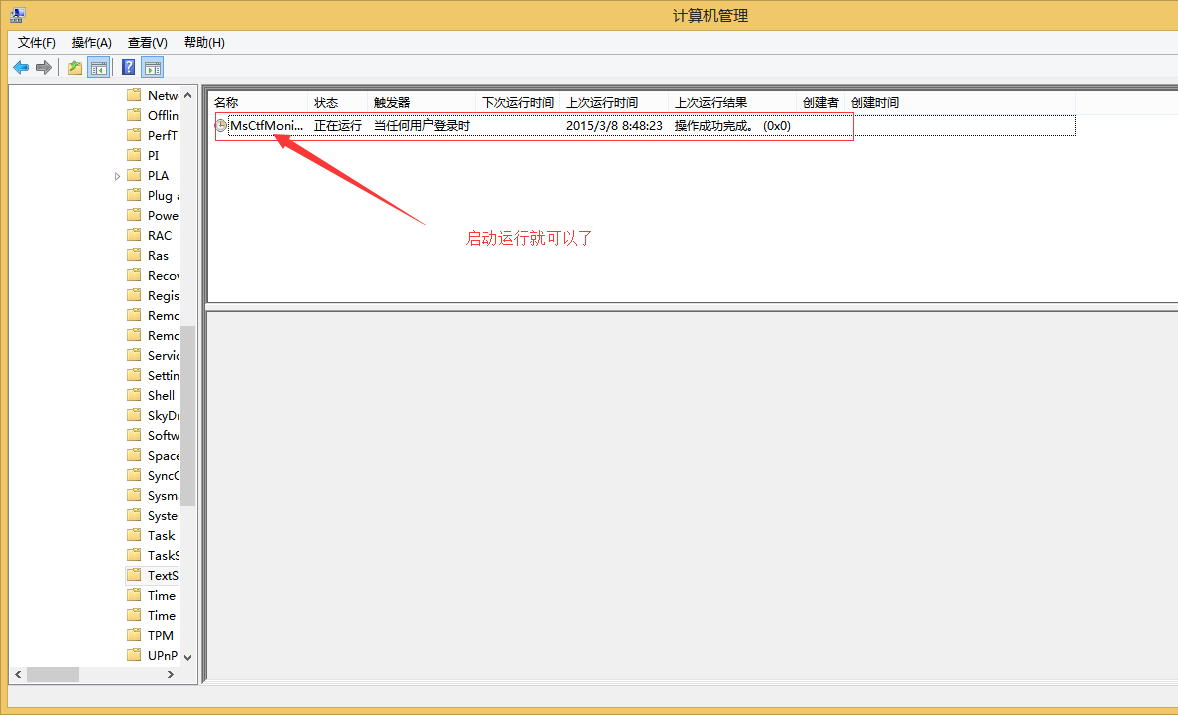Sort by the 上次运行时间 column header
This screenshot has width=1178, height=715.
[614, 102]
